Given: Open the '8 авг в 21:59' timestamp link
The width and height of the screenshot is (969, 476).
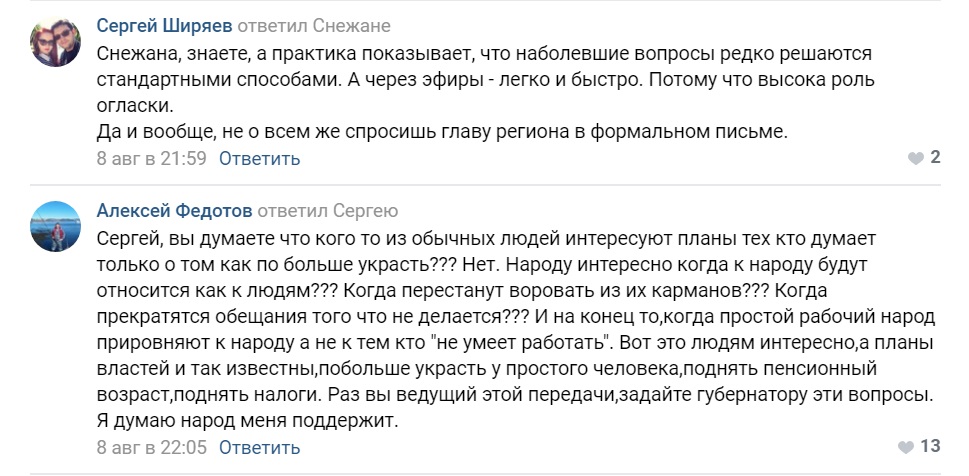Looking at the screenshot, I should pos(151,158).
